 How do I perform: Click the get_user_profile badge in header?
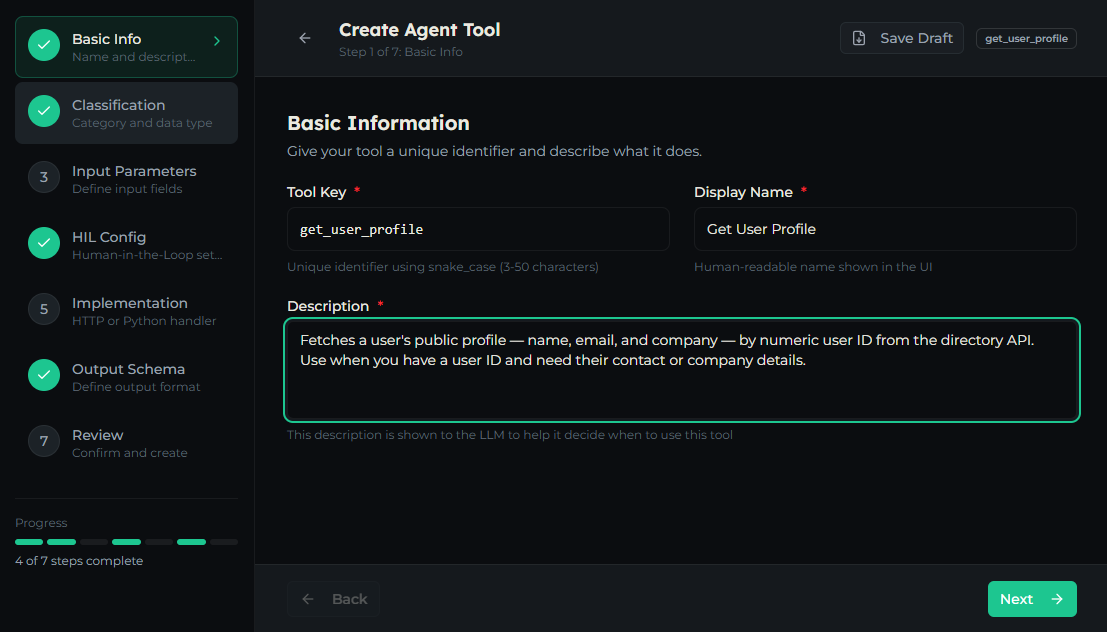(x=1026, y=38)
